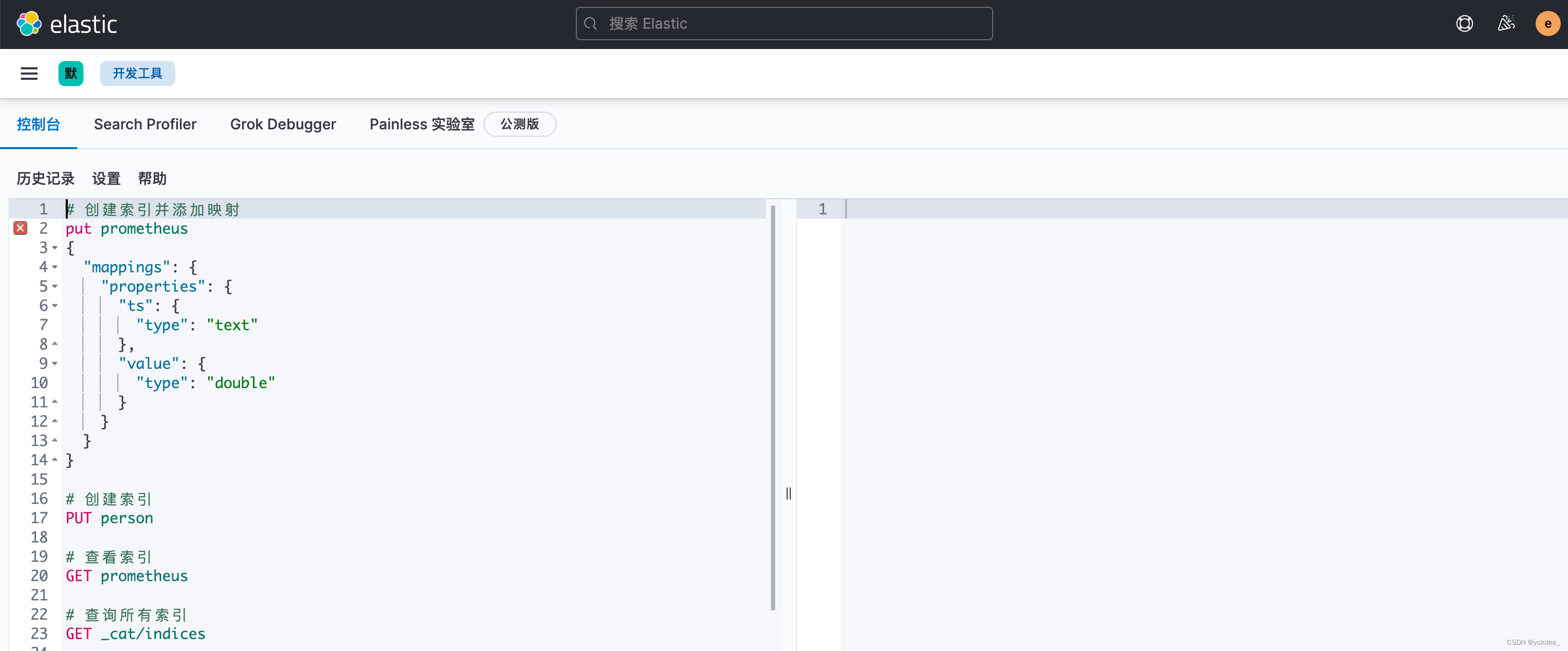This screenshot has width=1568, height=651.
Task: Switch to the Search Profiler tab
Action: pyautogui.click(x=145, y=124)
